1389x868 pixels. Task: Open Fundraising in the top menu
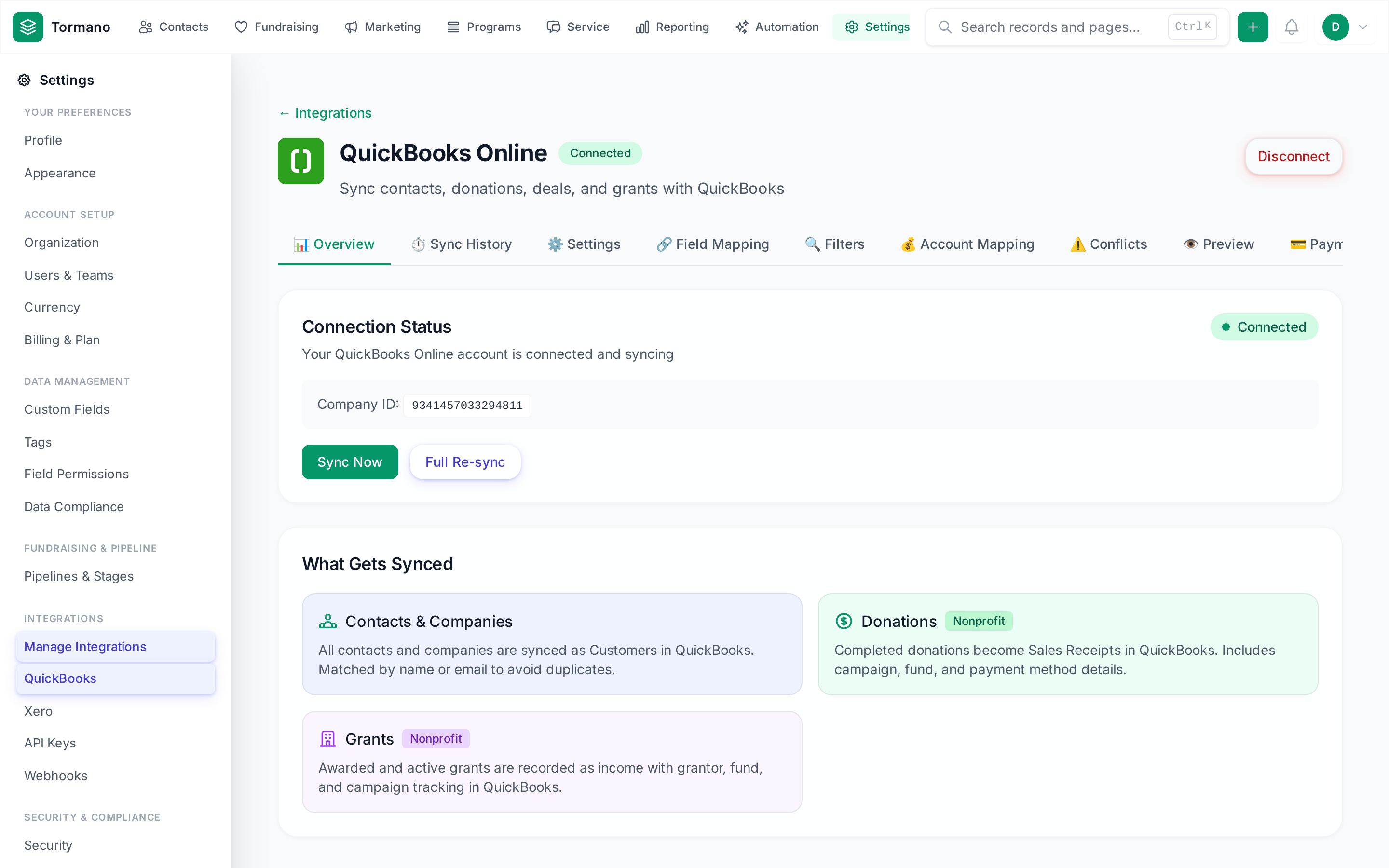click(276, 27)
